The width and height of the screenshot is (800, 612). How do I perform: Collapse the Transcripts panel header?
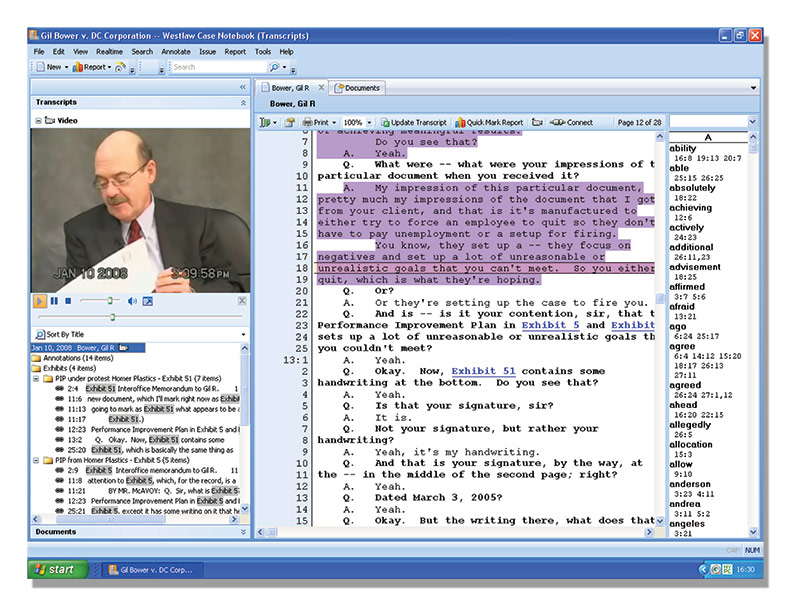tap(243, 103)
